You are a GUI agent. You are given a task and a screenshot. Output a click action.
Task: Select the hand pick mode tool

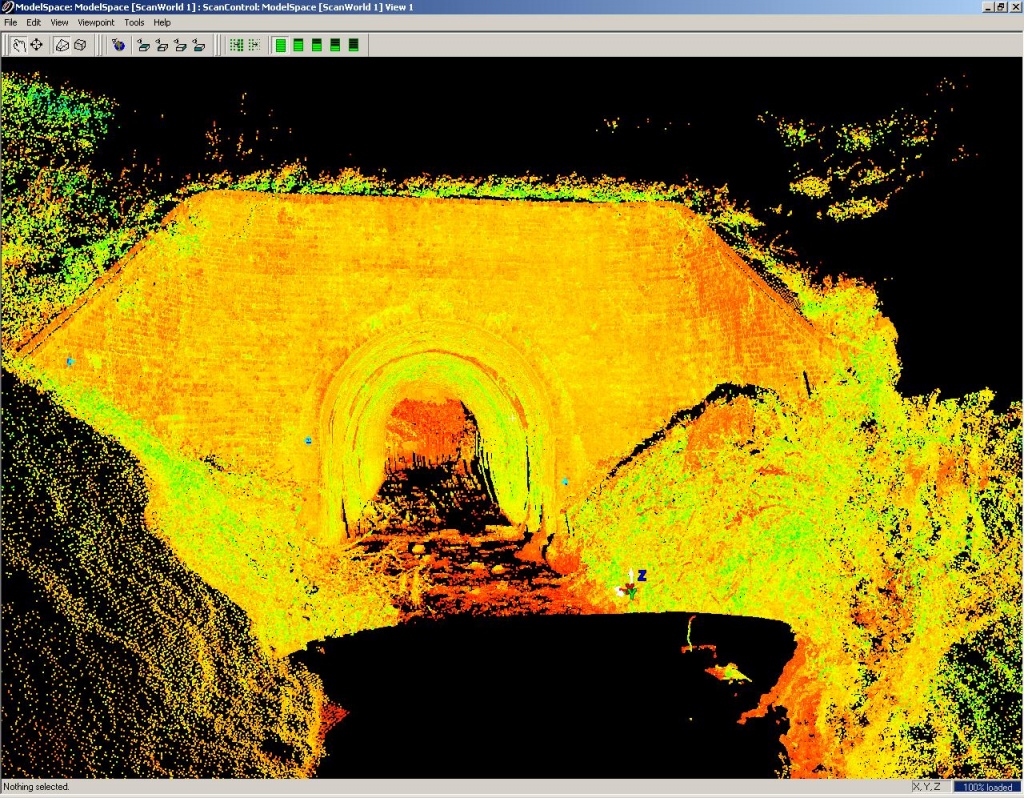(19, 44)
